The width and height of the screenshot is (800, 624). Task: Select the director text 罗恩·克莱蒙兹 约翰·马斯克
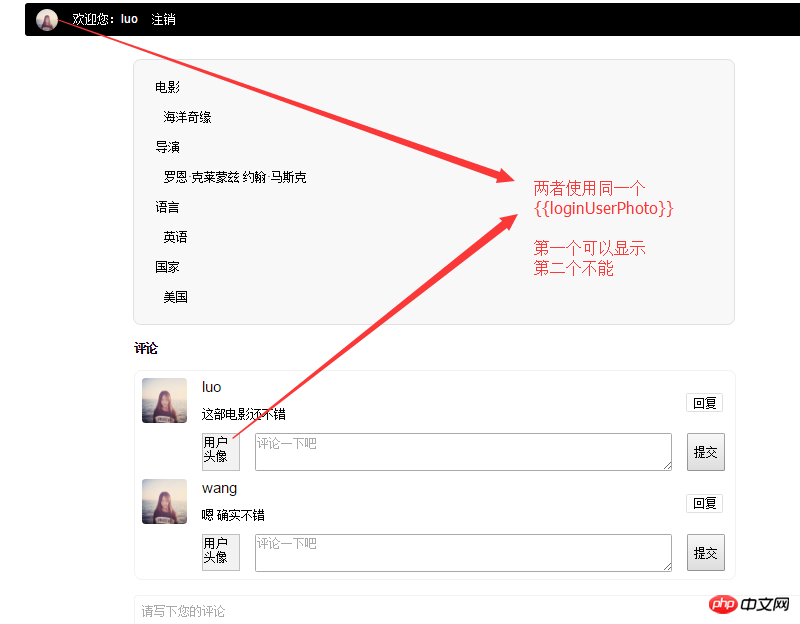tap(235, 177)
